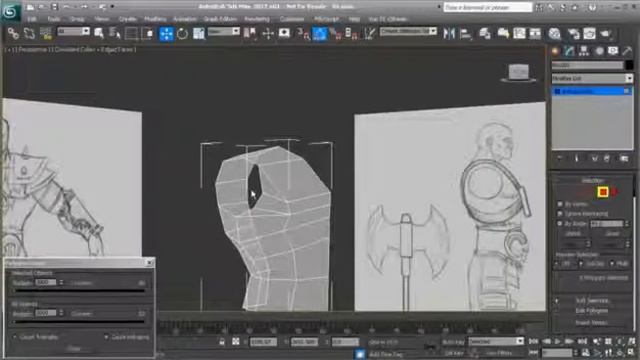
Task: Click the Render Production teapot icon
Action: click(605, 33)
